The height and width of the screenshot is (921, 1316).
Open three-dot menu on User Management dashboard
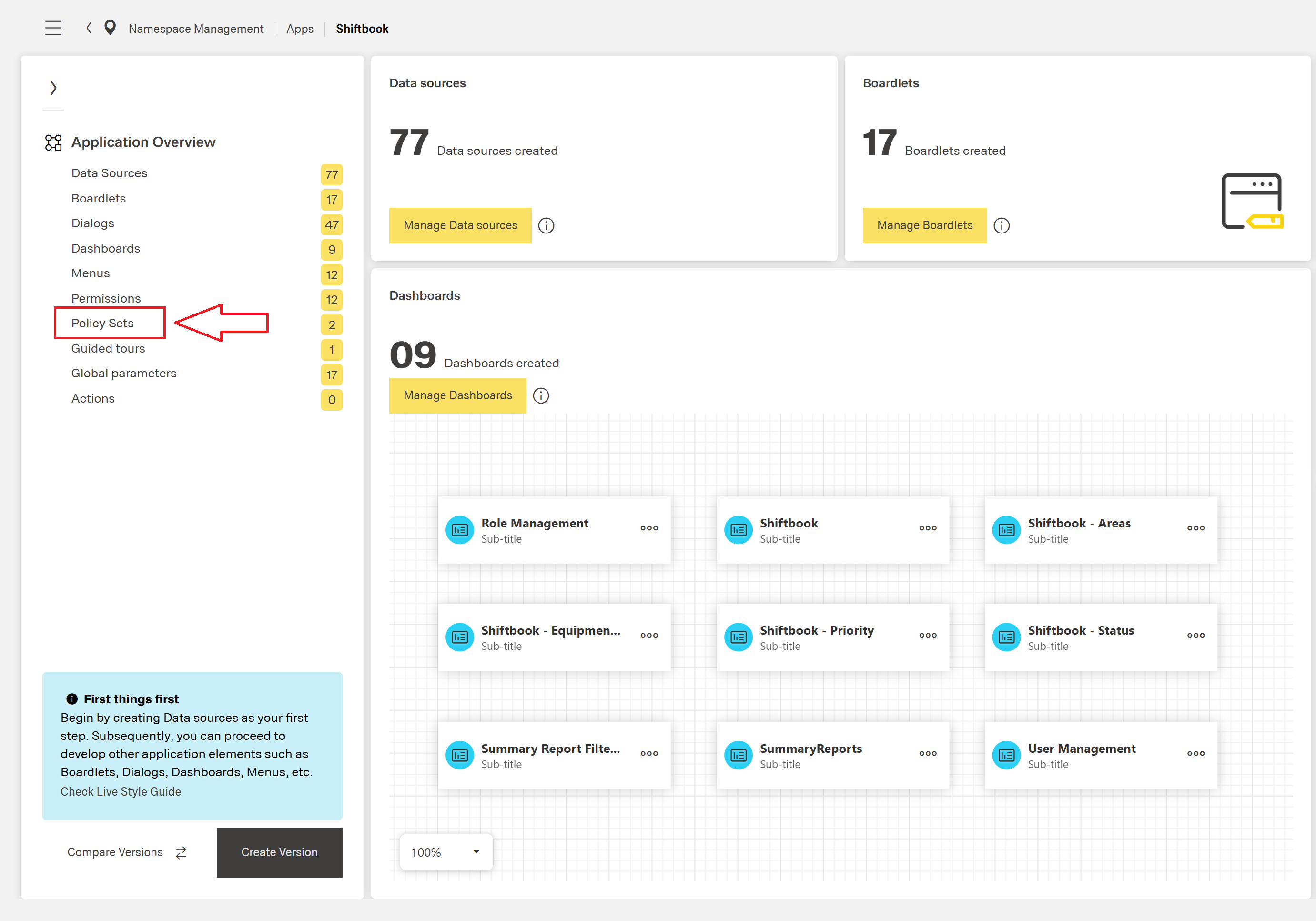[1195, 754]
